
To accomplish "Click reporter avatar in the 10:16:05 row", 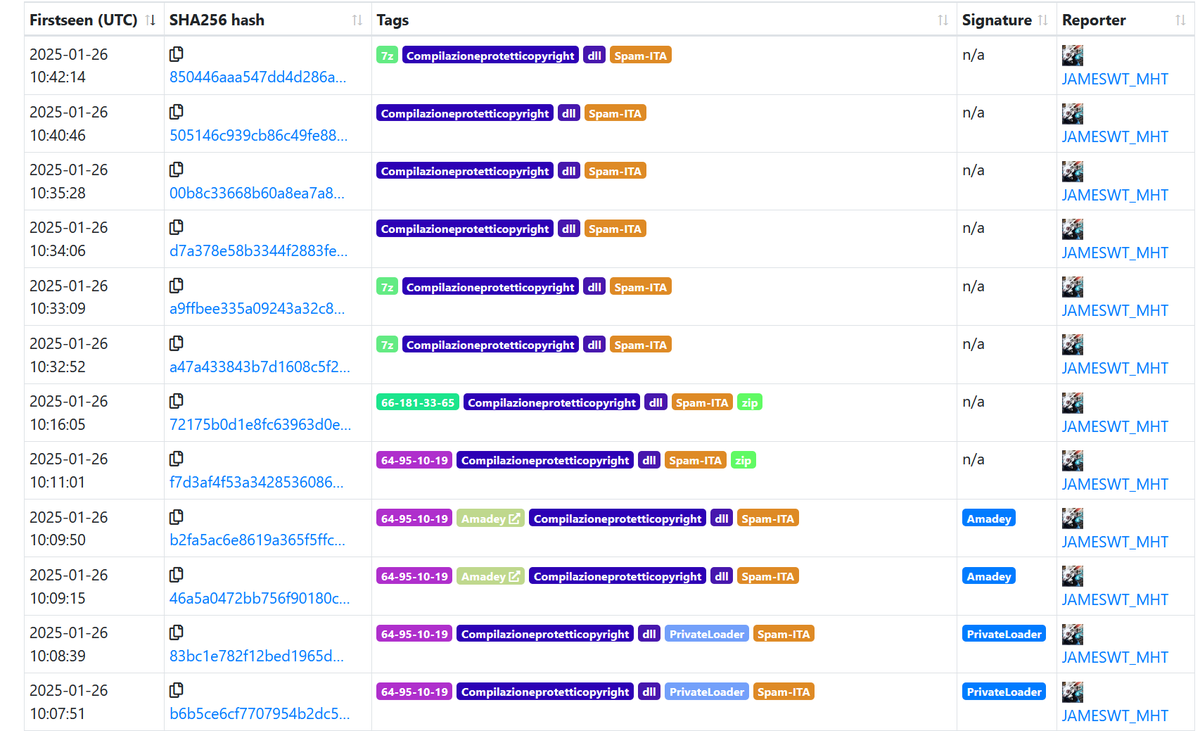I will (x=1072, y=403).
